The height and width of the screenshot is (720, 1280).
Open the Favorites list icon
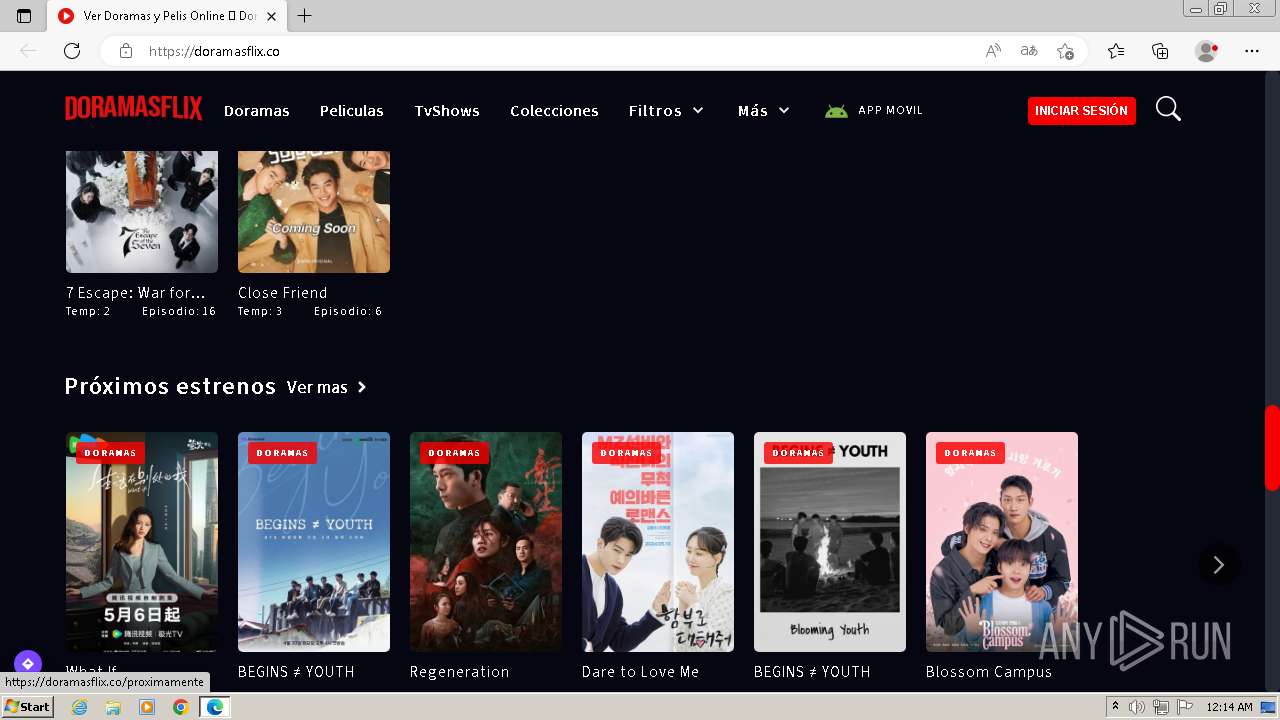pyautogui.click(x=1116, y=51)
